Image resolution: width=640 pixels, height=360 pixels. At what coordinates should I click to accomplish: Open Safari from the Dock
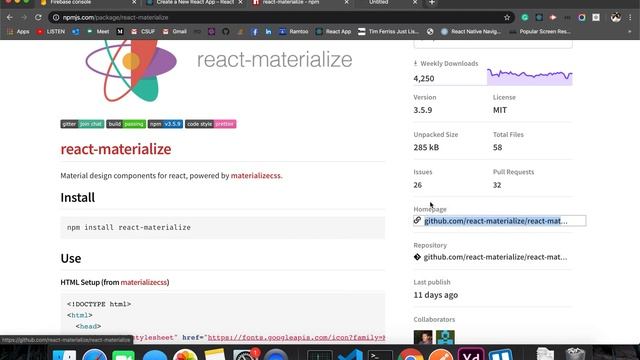coord(94,355)
